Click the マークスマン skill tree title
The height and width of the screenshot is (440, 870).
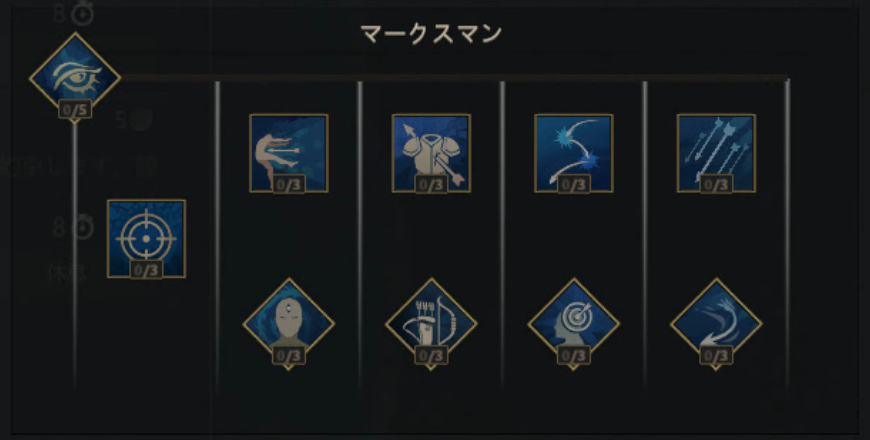(431, 34)
